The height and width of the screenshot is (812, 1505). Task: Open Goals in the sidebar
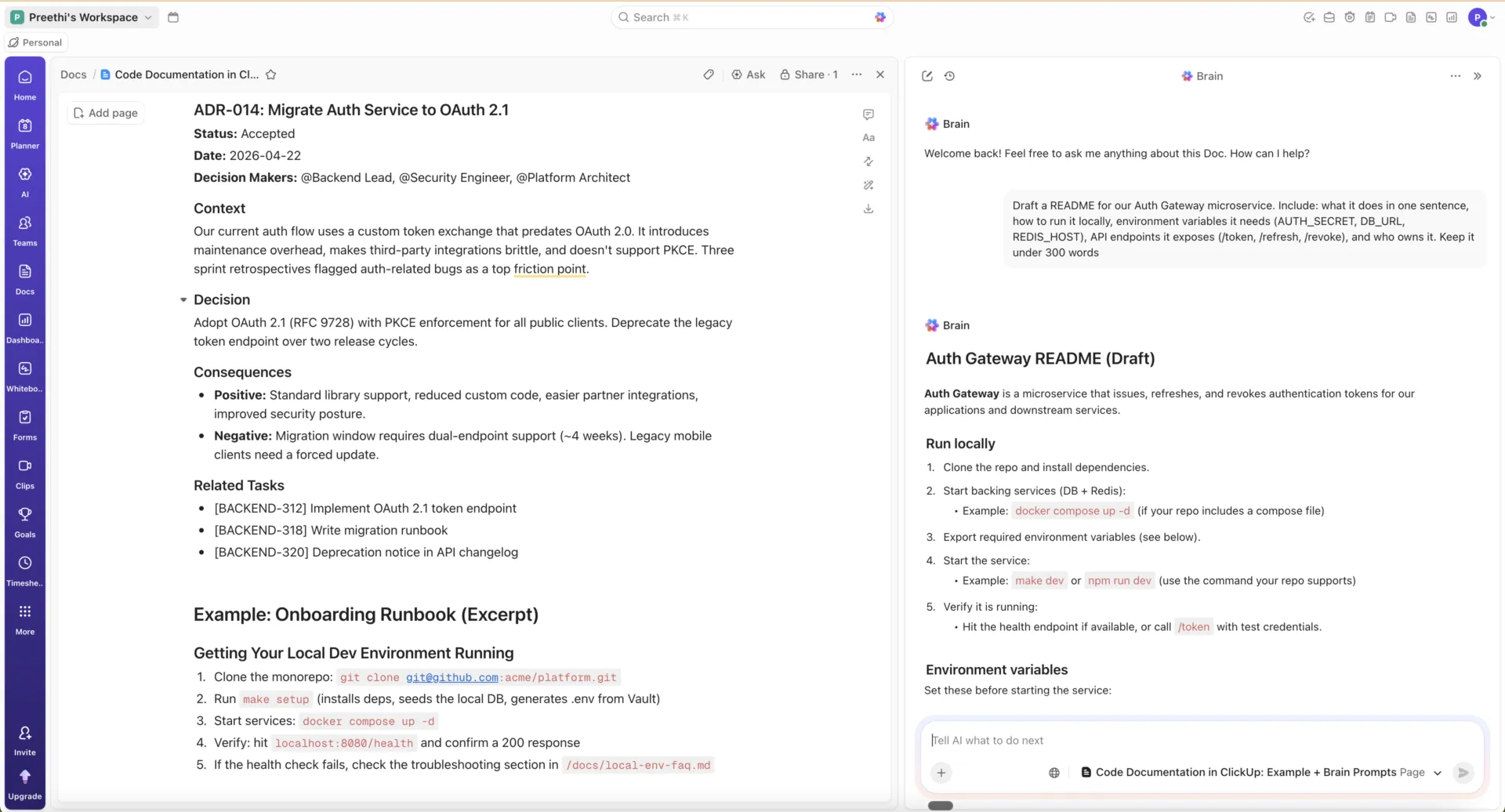coord(25,522)
